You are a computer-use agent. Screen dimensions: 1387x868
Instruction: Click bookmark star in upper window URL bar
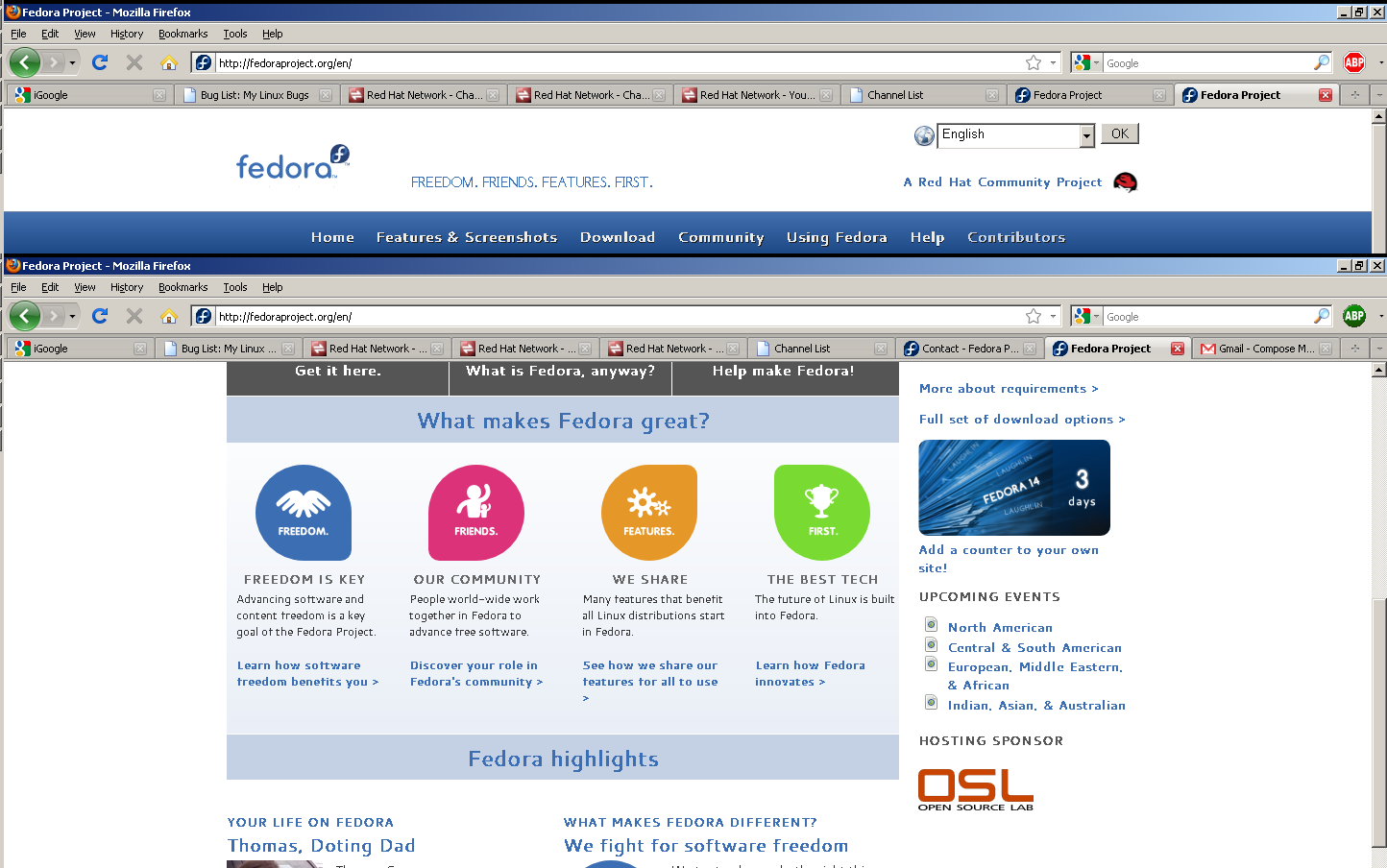(x=1034, y=62)
